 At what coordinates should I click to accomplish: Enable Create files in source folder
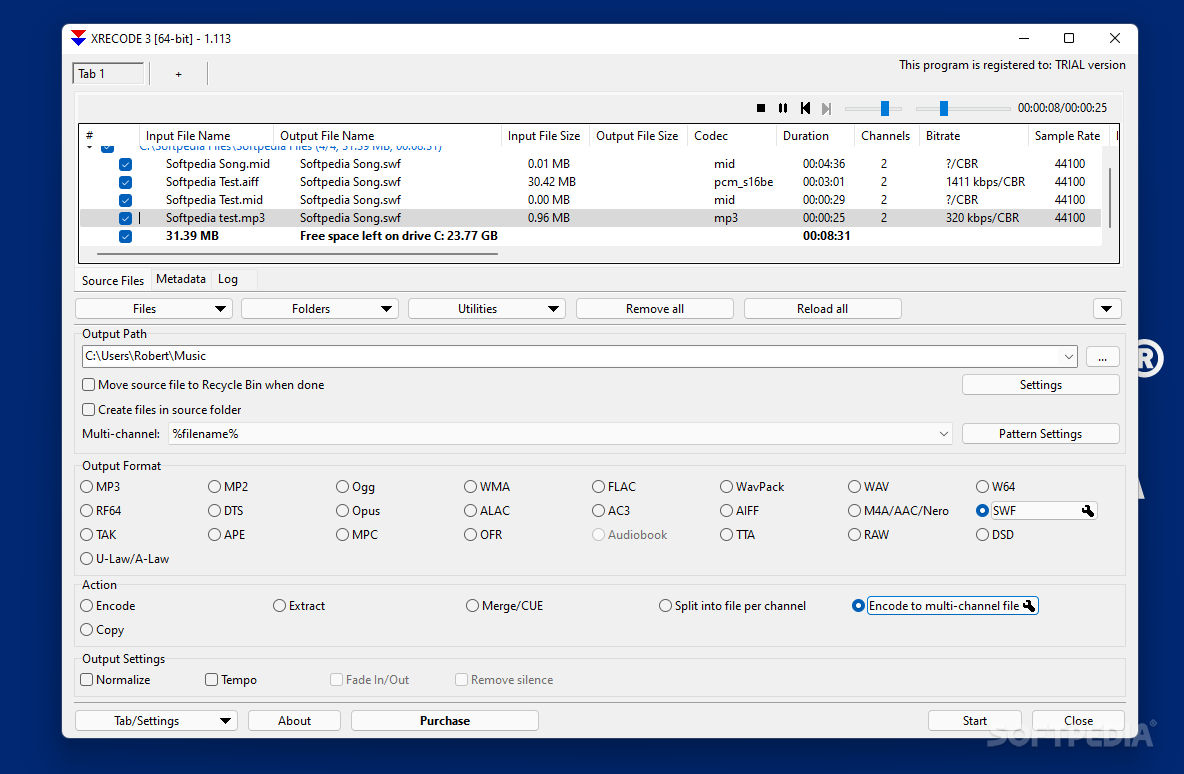click(x=88, y=409)
